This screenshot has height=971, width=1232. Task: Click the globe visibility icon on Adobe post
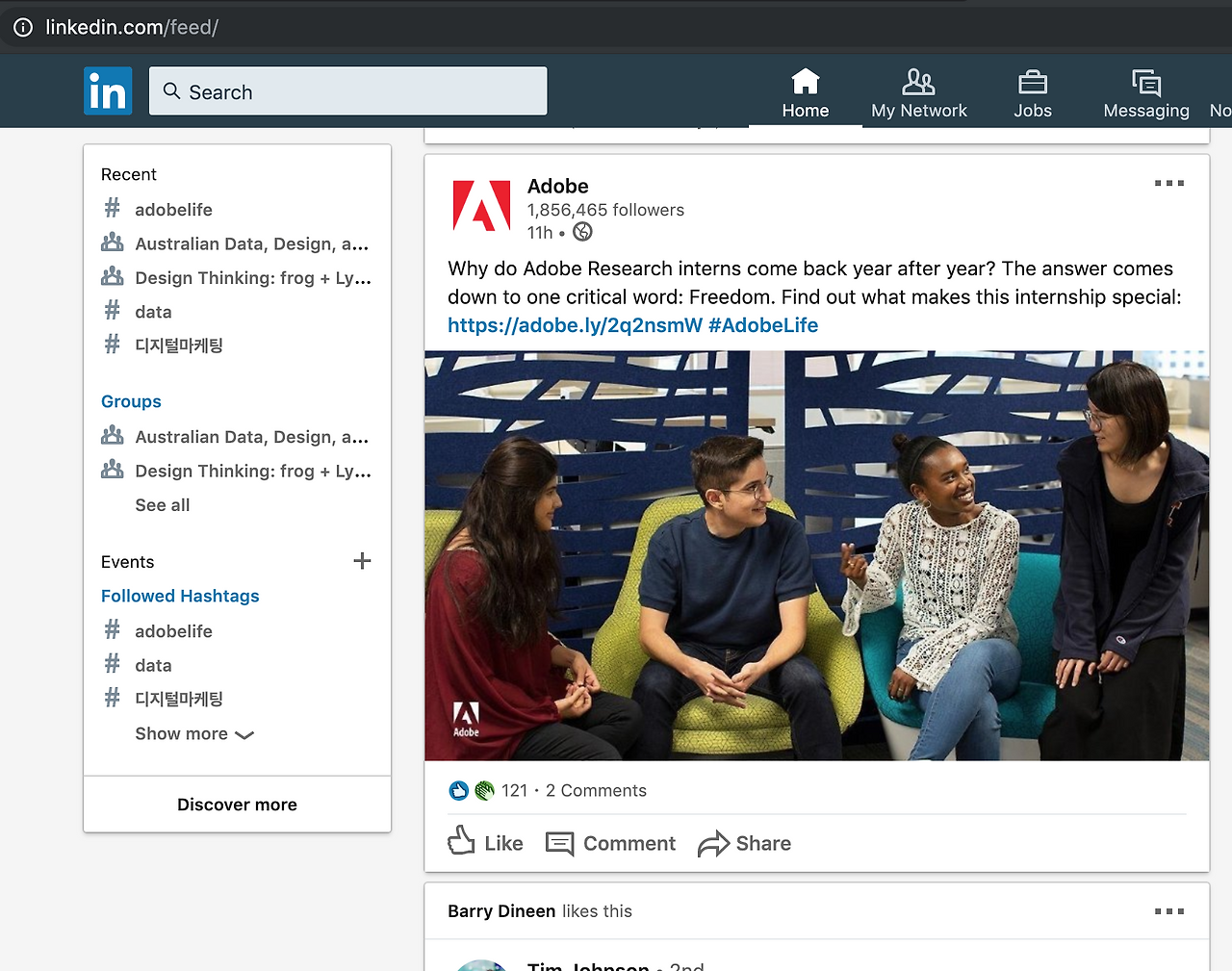[582, 232]
